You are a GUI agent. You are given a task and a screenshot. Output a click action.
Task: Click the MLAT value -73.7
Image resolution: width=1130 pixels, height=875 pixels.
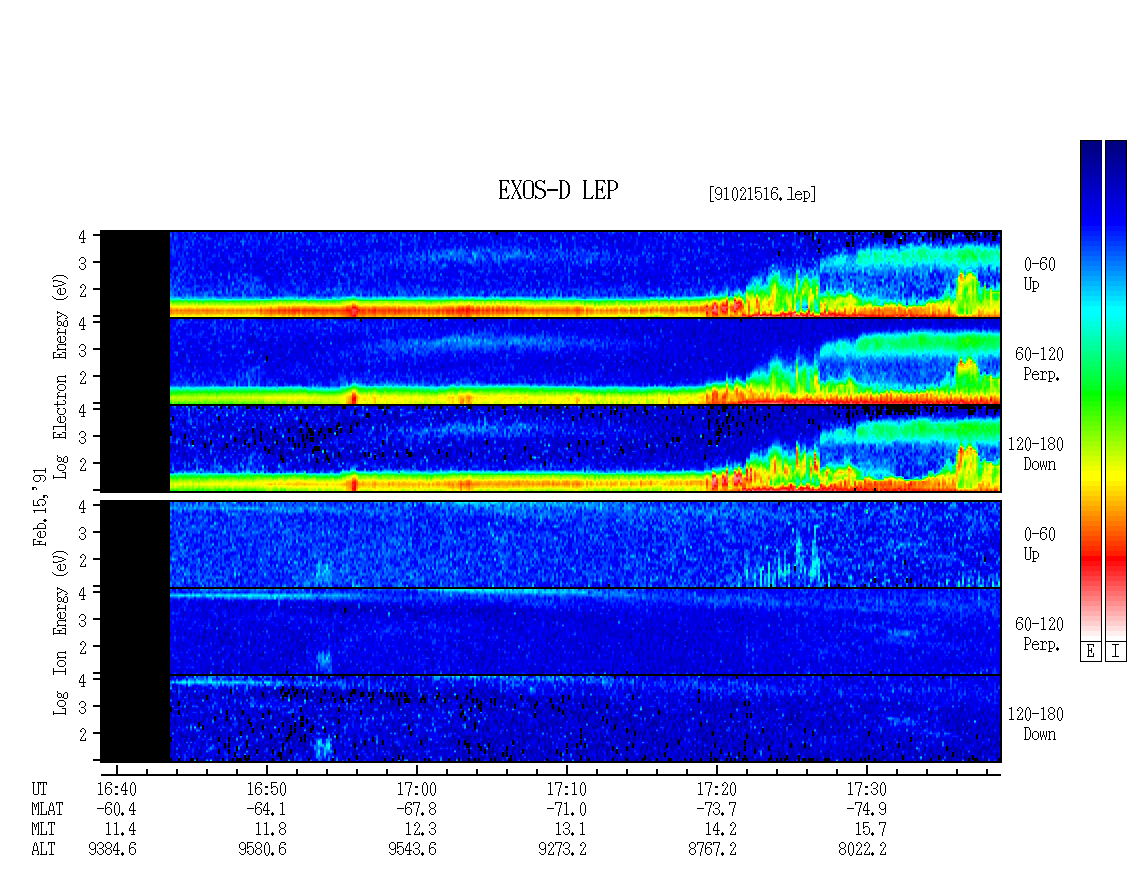pyautogui.click(x=716, y=809)
